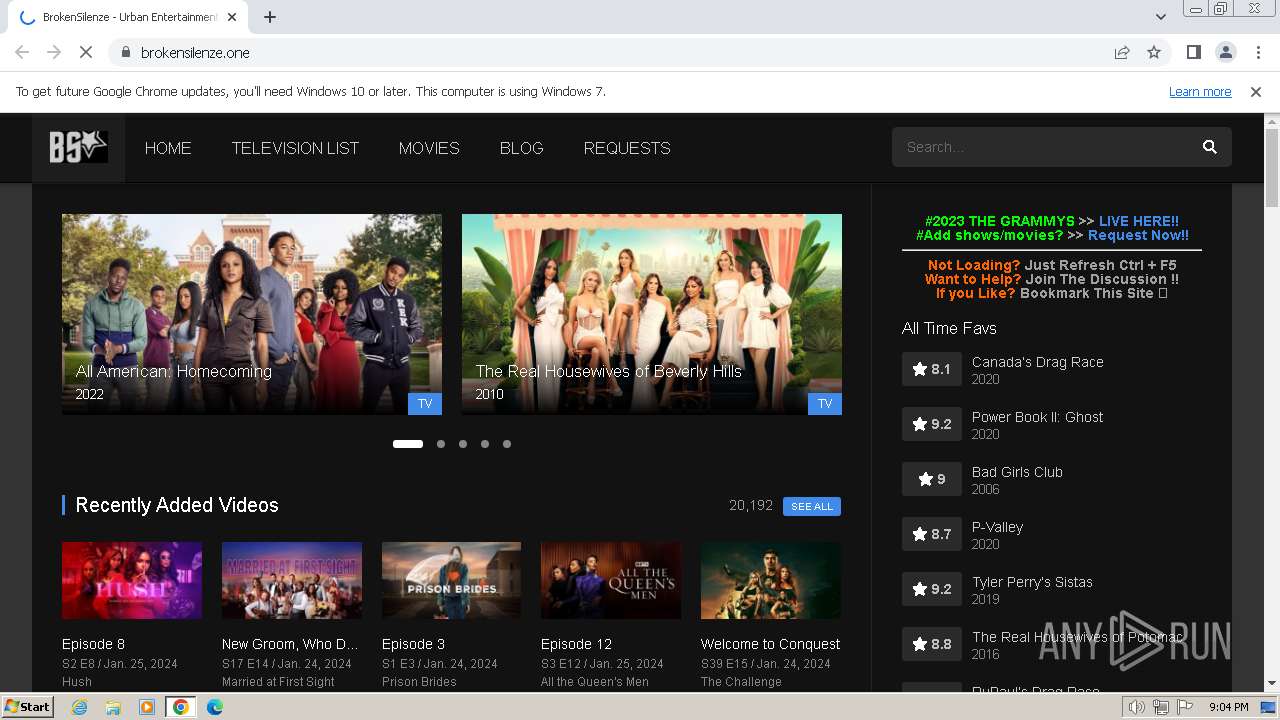Launch Internet Explorer from taskbar
Viewport: 1280px width, 720px height.
click(79, 707)
